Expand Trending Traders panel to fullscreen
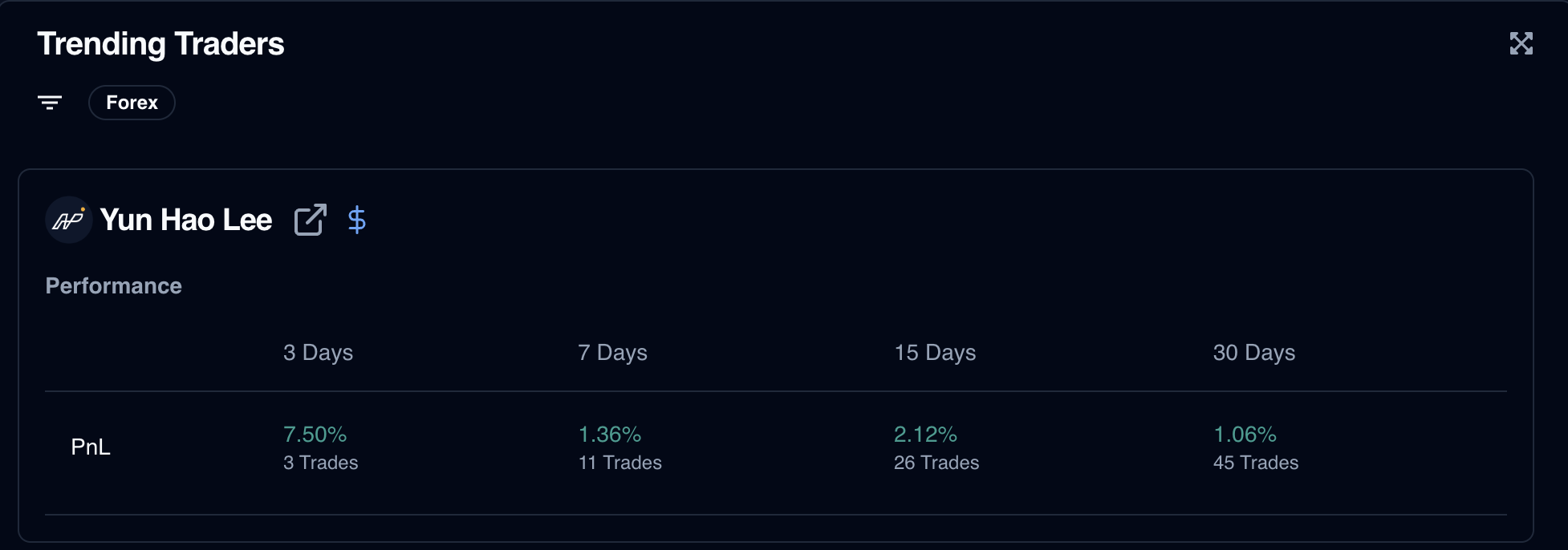The width and height of the screenshot is (1568, 550). (1521, 43)
